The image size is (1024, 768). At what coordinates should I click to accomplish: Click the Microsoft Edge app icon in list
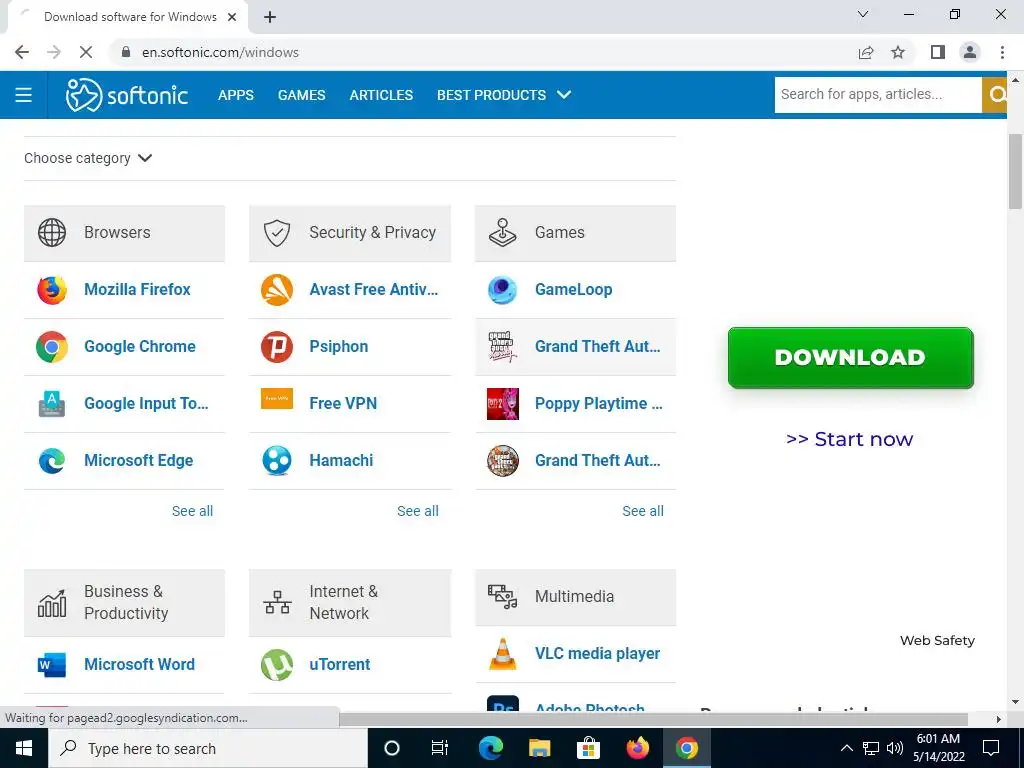(52, 460)
